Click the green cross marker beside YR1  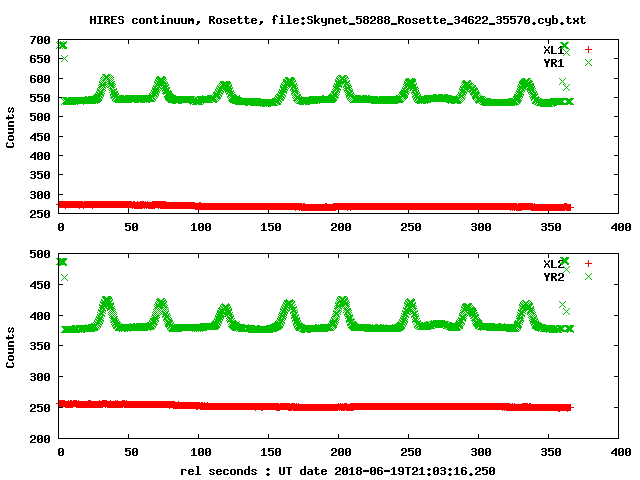(x=588, y=62)
